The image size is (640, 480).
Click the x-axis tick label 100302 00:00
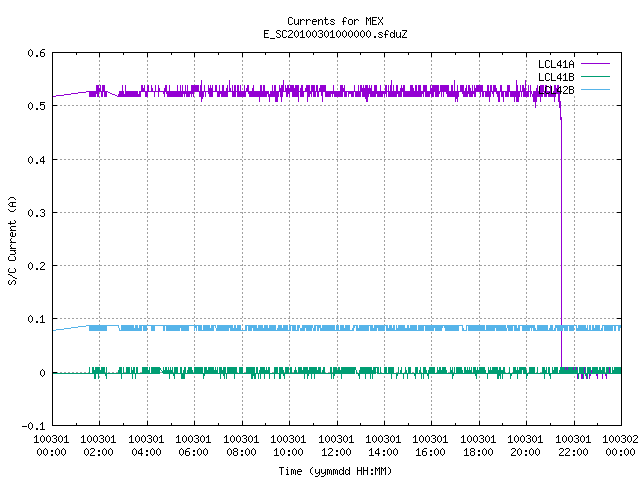(620, 446)
